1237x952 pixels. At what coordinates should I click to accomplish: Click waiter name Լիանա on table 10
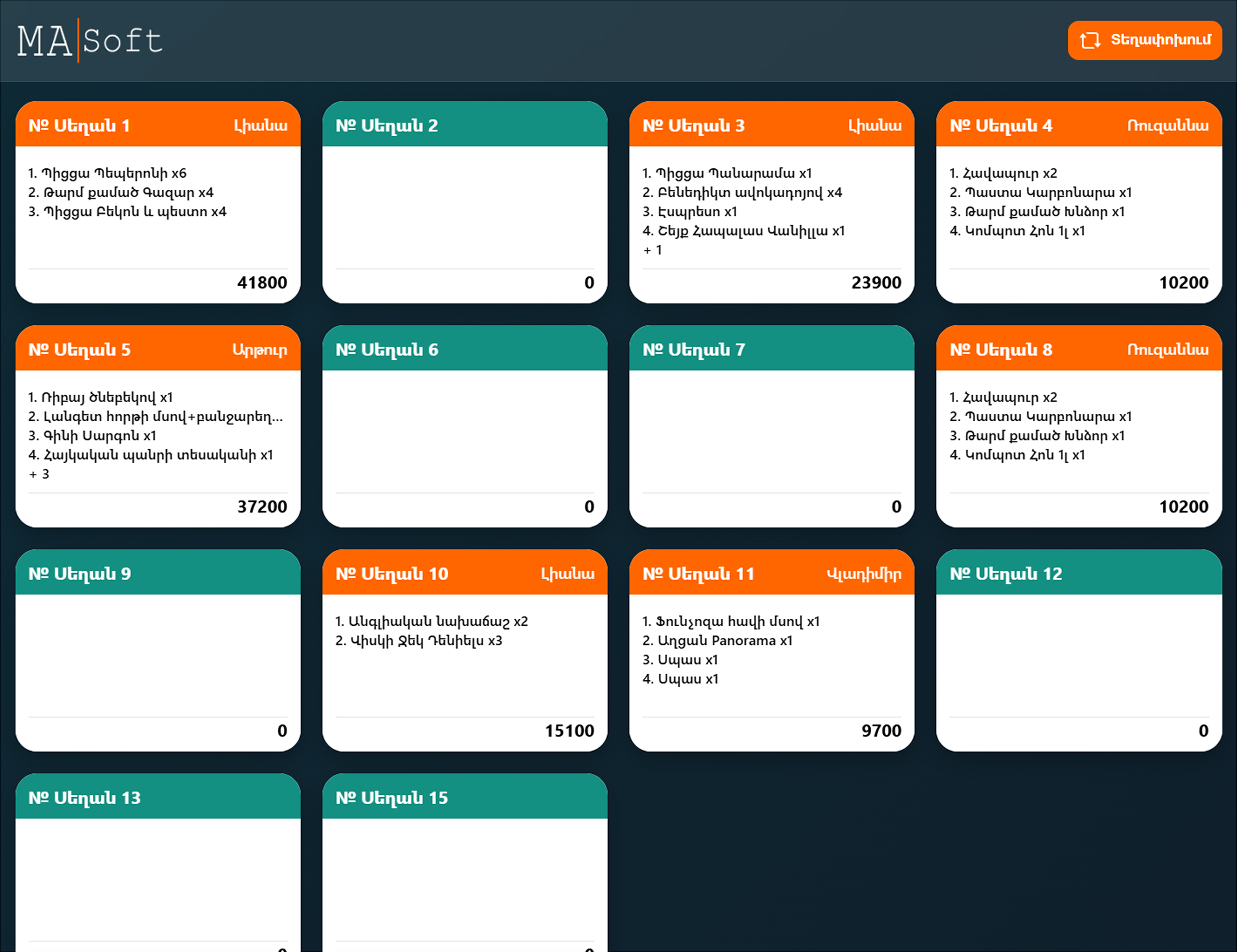[568, 574]
